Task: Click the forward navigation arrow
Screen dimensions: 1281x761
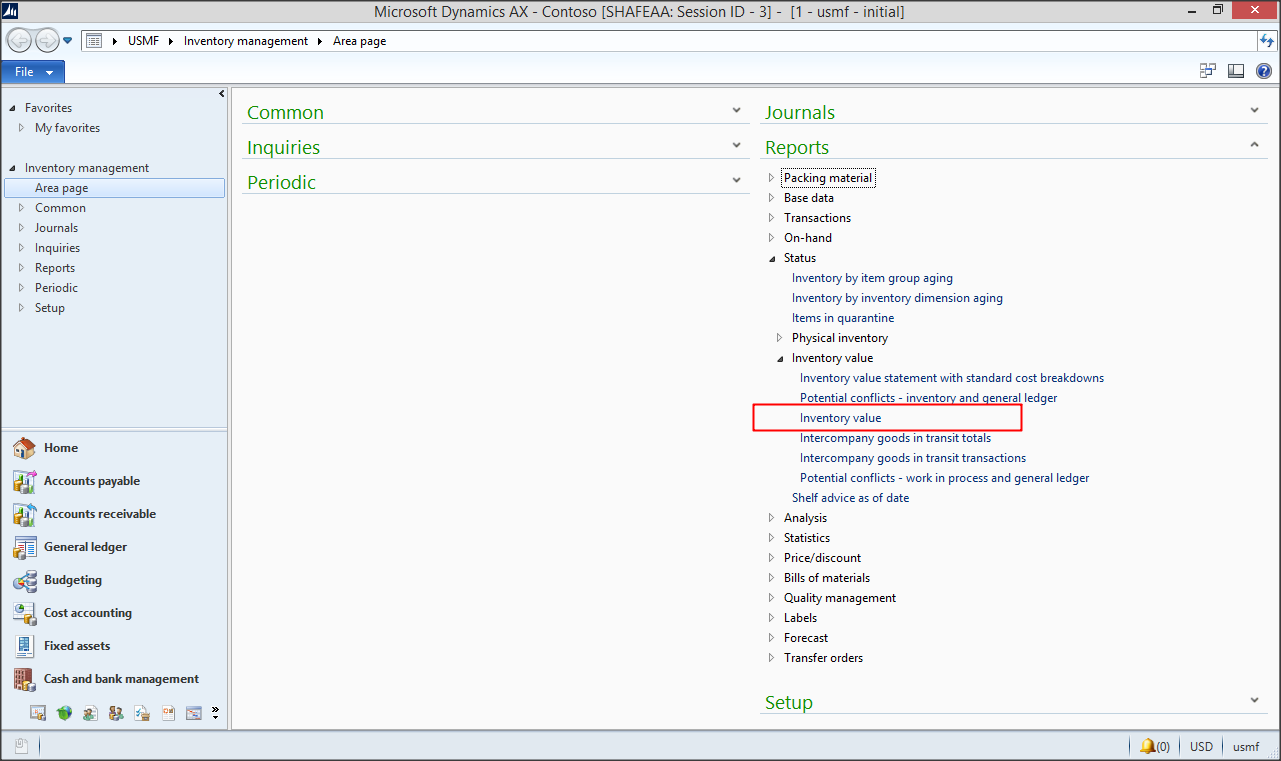Action: pos(46,41)
